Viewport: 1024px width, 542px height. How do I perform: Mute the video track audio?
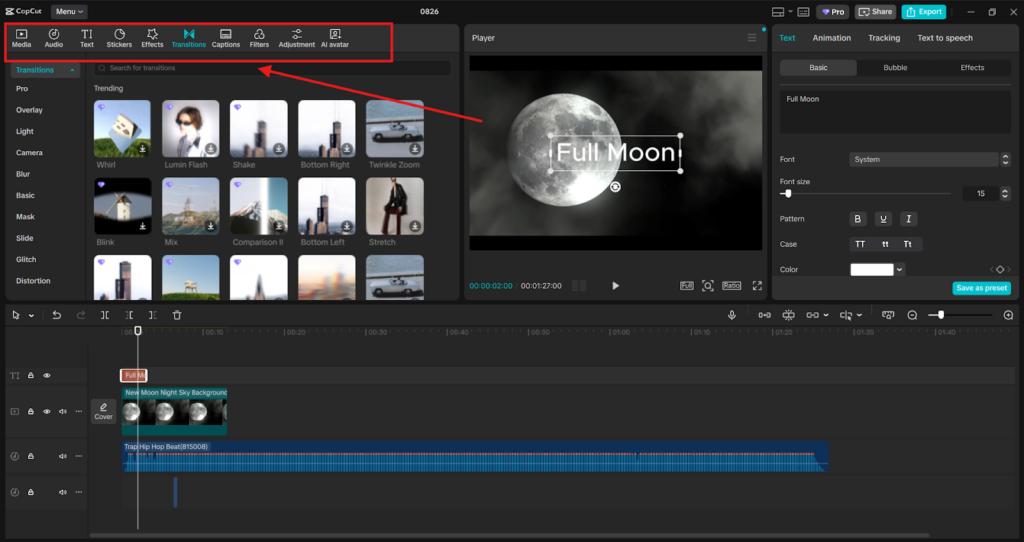point(62,411)
